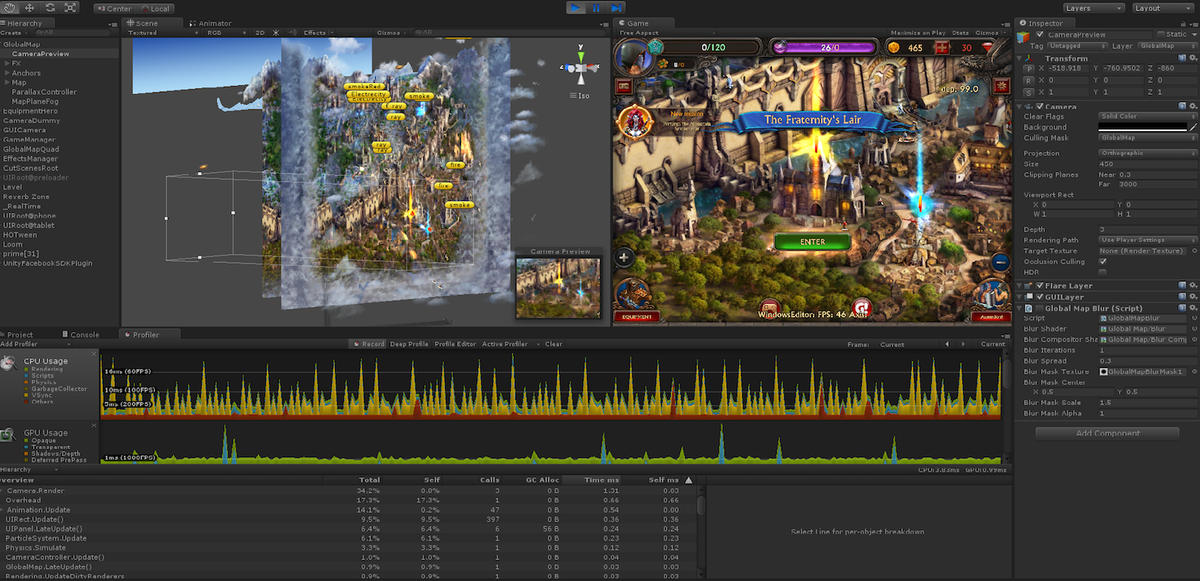Click the Play button

(576, 8)
